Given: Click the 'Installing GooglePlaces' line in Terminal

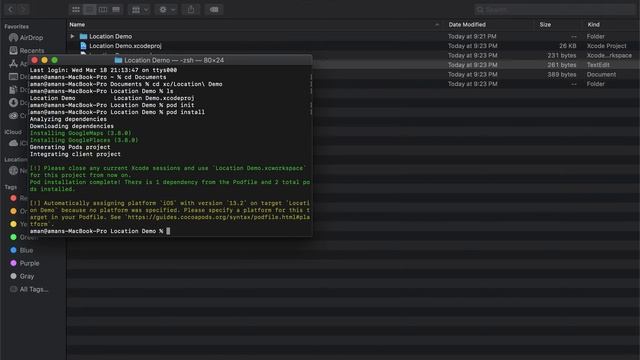Looking at the screenshot, I should tap(84, 140).
